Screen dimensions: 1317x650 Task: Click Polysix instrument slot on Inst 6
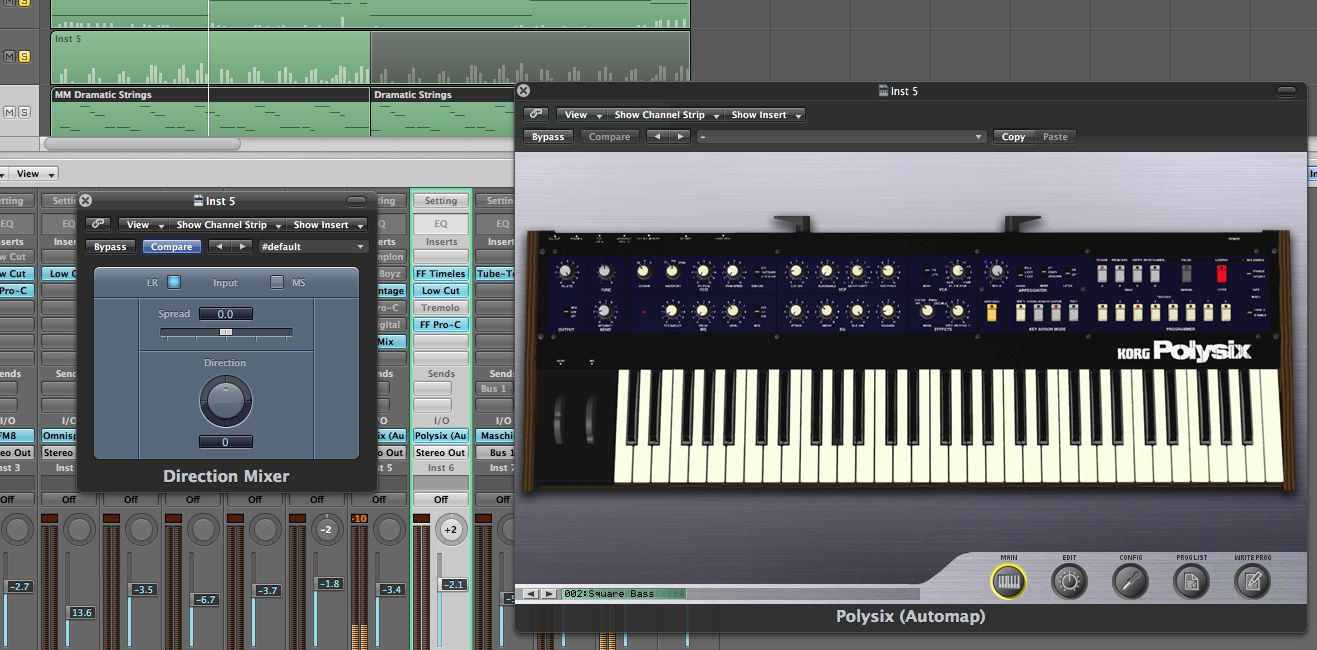[441, 436]
